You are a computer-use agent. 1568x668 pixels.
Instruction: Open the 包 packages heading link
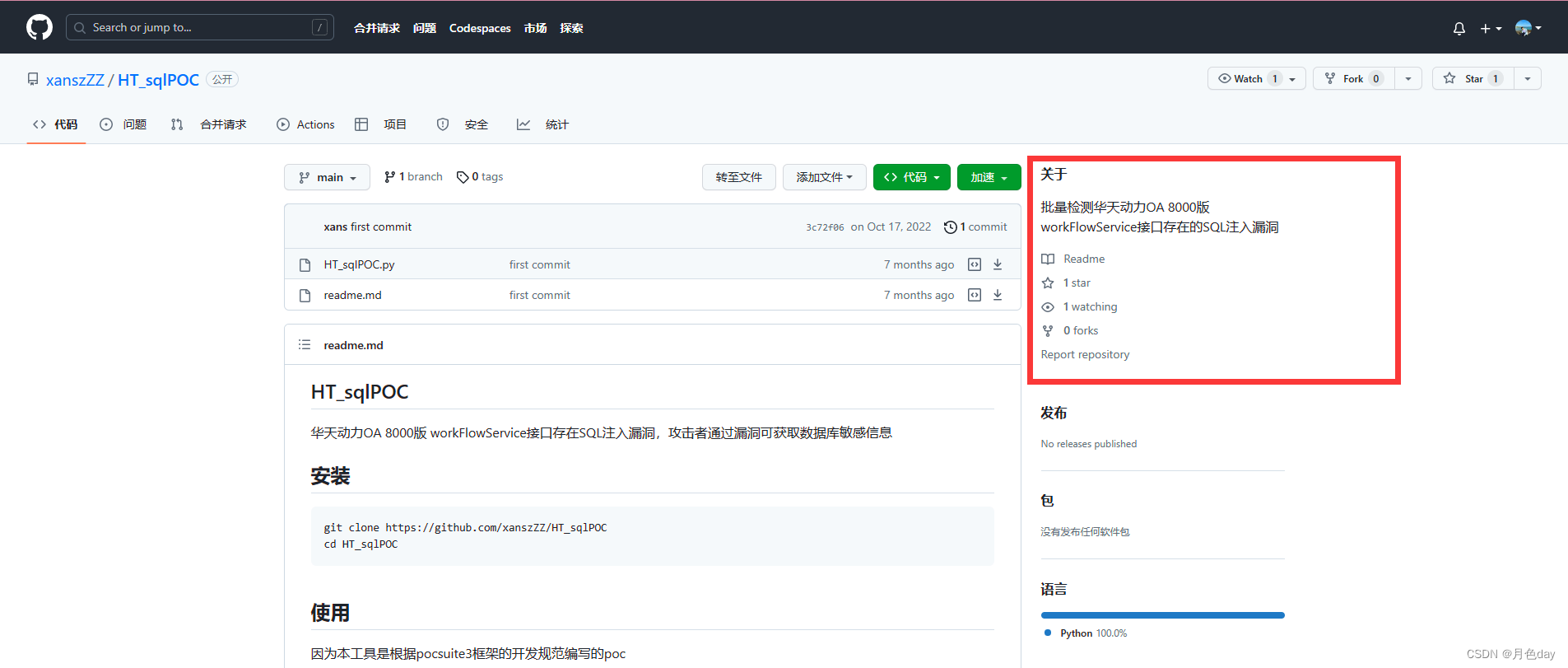click(1047, 501)
